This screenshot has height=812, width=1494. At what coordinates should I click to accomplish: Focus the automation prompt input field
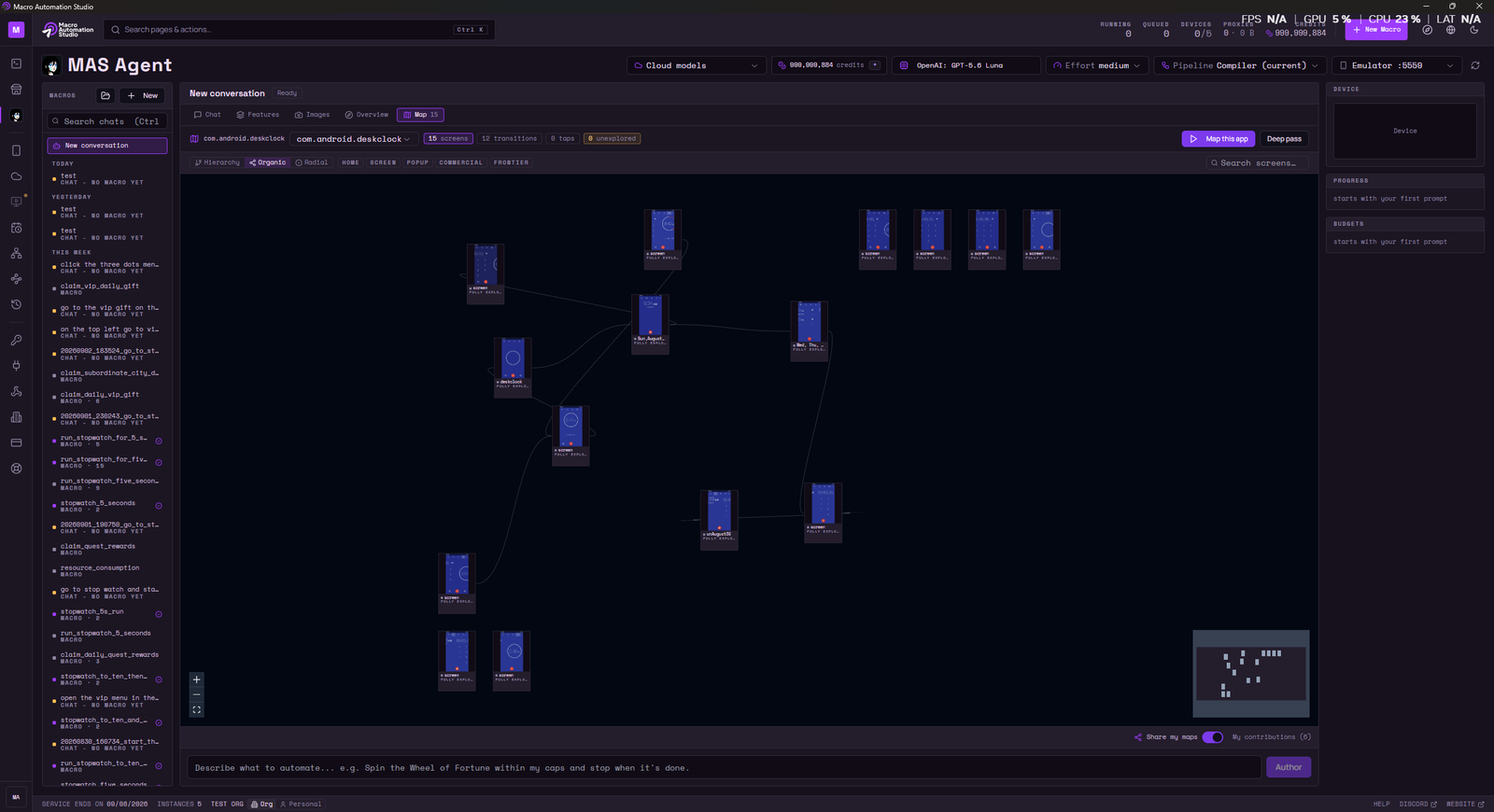click(x=725, y=768)
